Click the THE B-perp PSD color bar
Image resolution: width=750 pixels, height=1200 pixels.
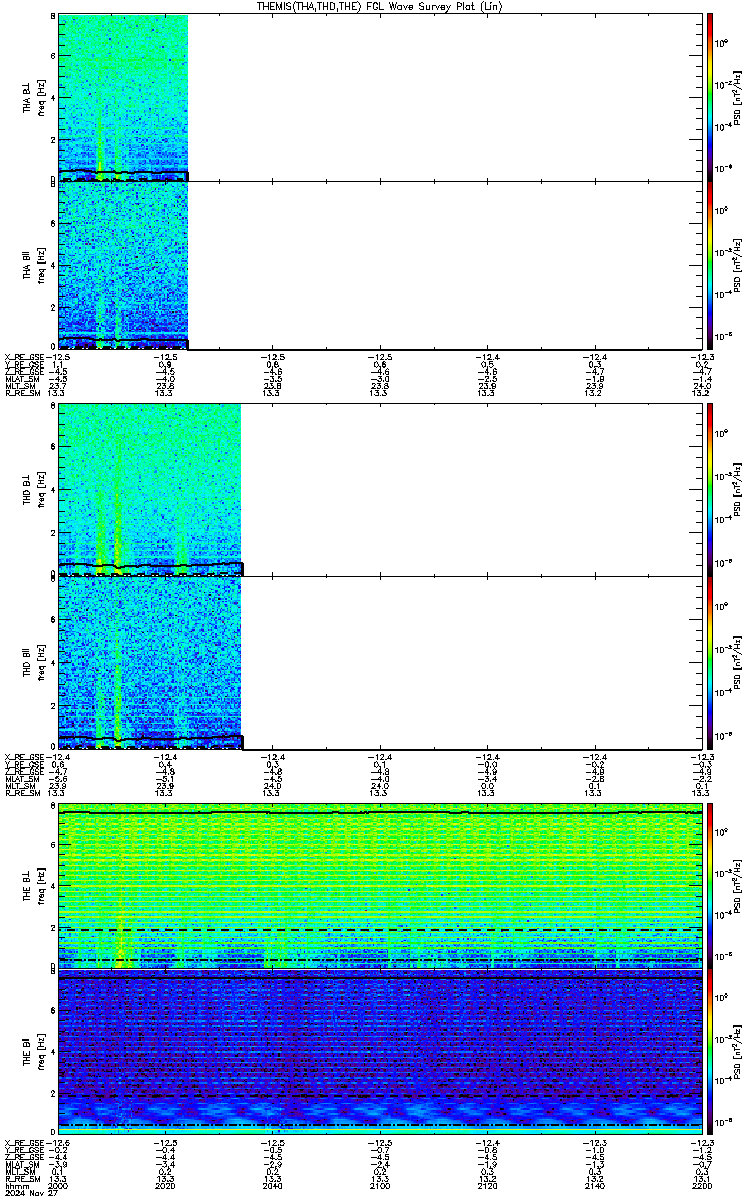[709, 885]
